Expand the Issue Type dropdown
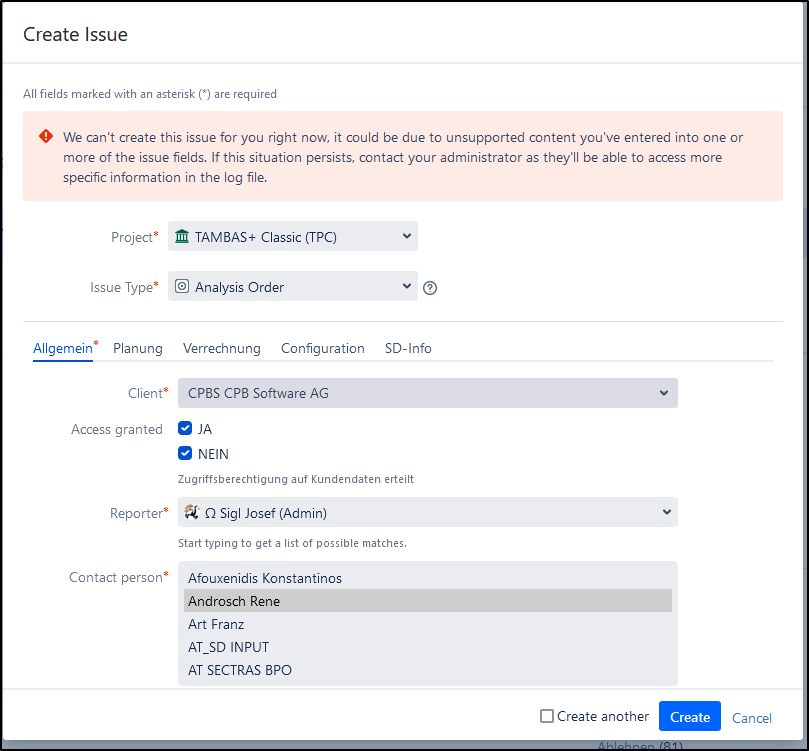This screenshot has width=809, height=751. tap(406, 287)
